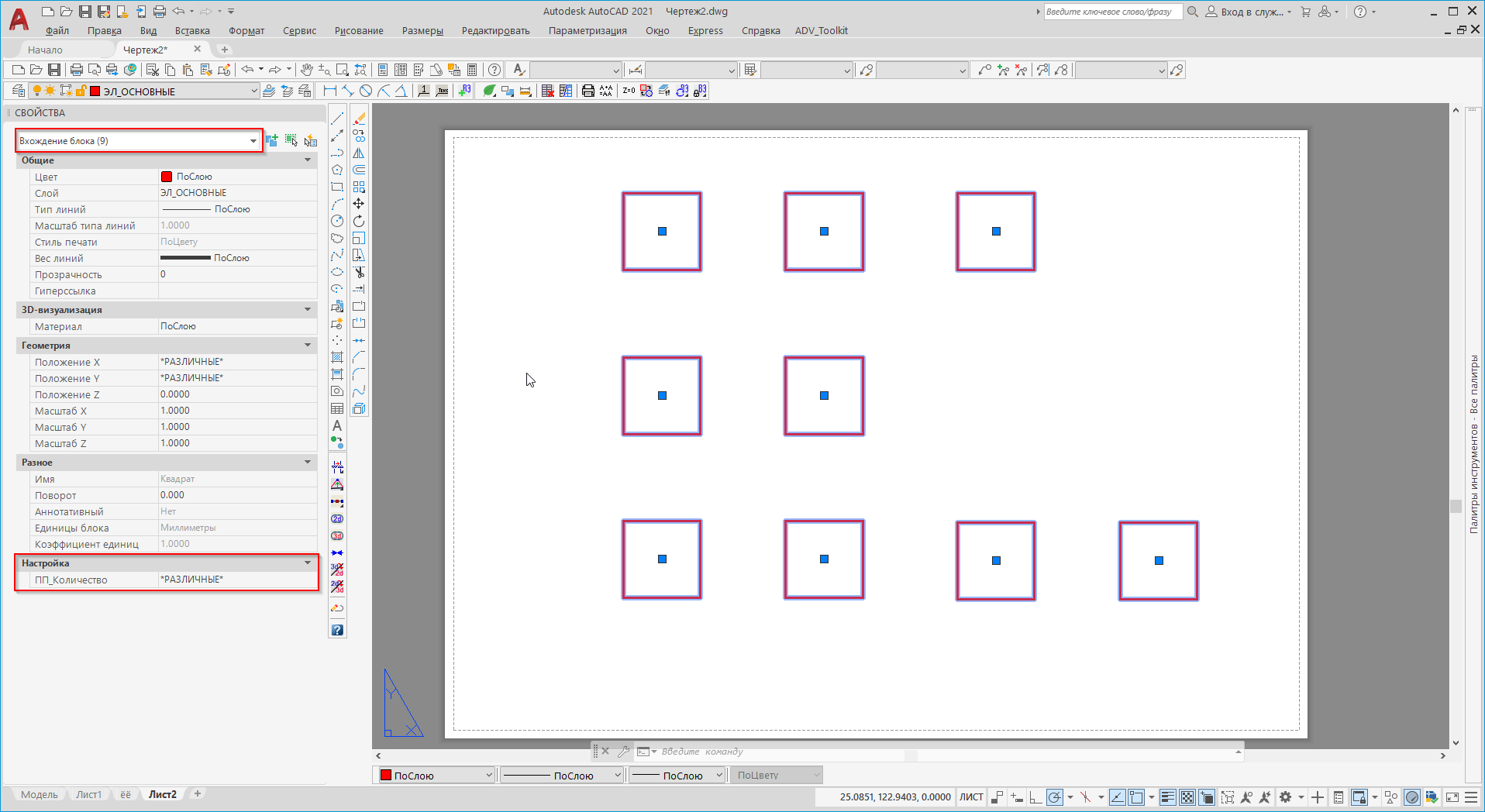This screenshot has width=1485, height=812.
Task: Click the Linear dimension tool
Action: click(330, 91)
